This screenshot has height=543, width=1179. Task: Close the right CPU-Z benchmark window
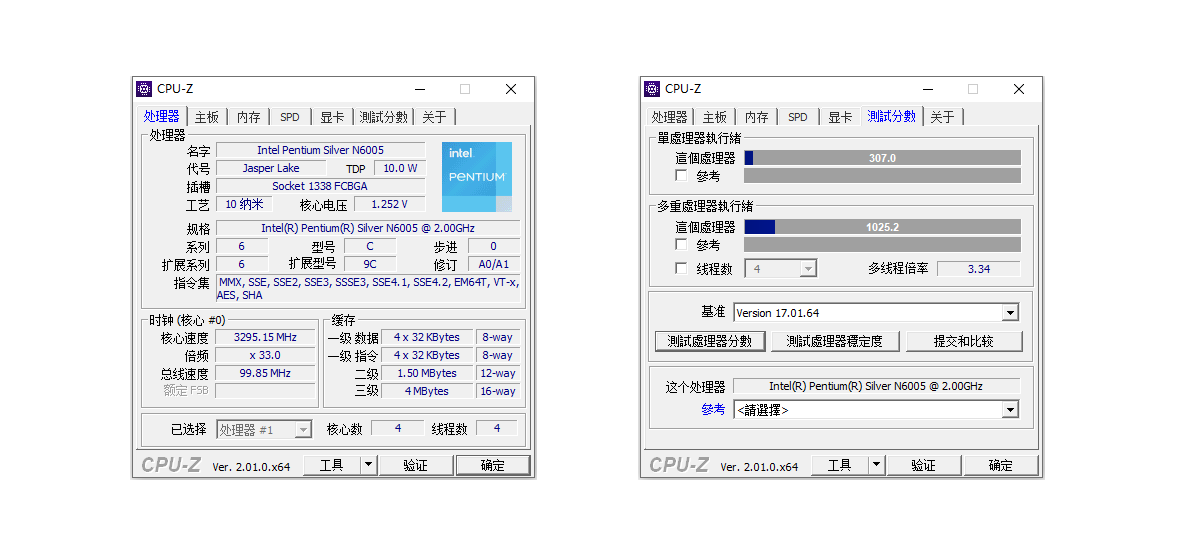(x=1019, y=89)
